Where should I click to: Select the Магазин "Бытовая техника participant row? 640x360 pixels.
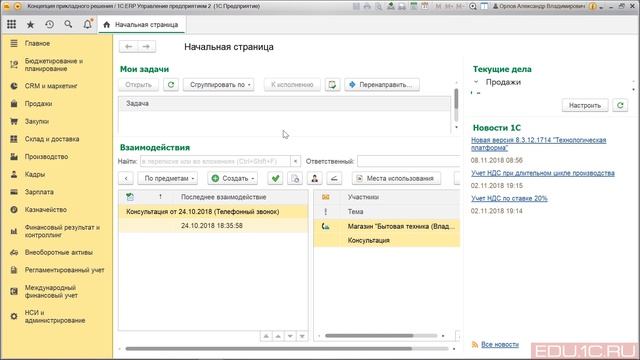pos(387,226)
